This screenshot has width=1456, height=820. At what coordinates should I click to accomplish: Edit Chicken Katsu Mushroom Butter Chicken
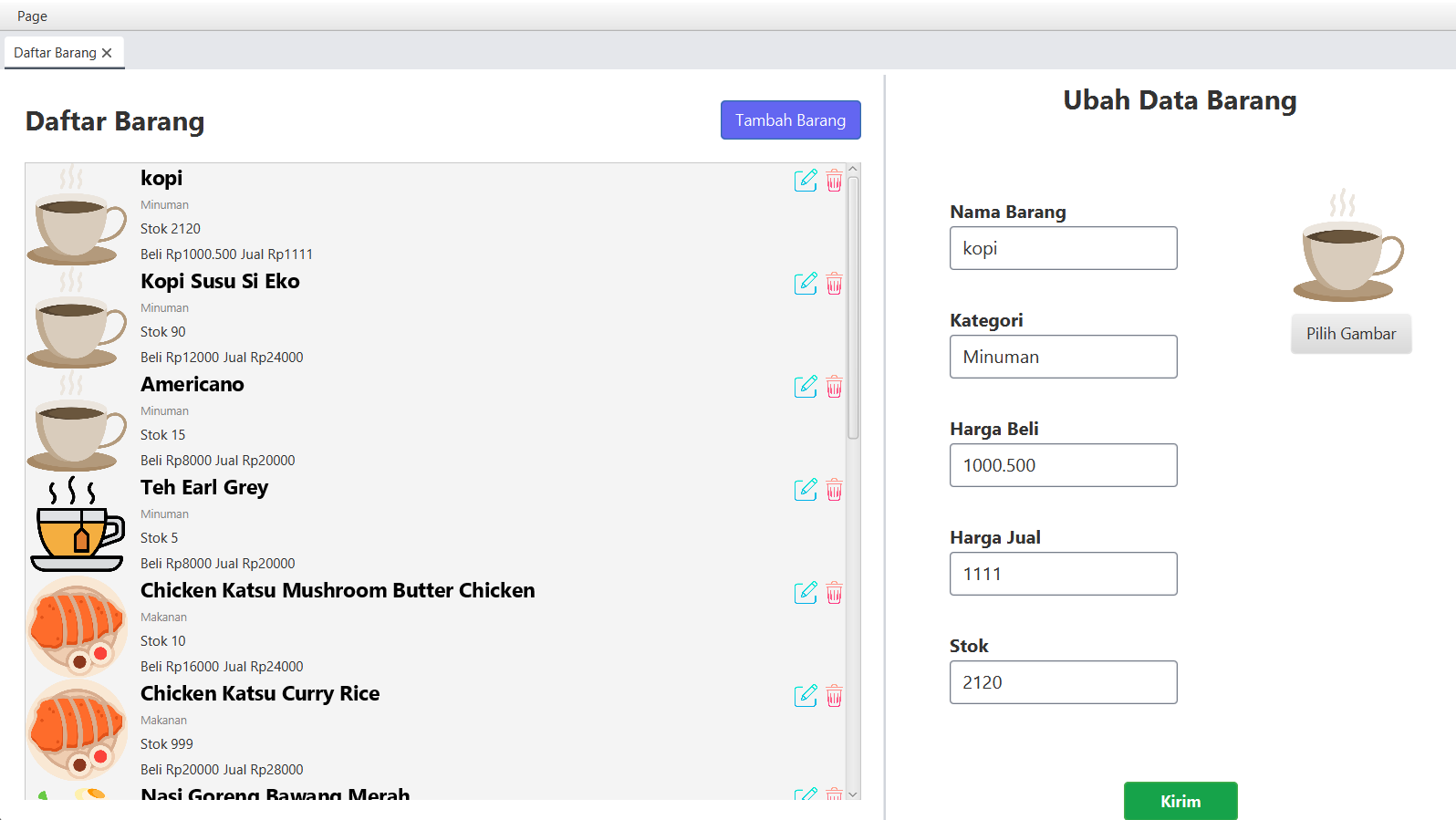[x=806, y=593]
